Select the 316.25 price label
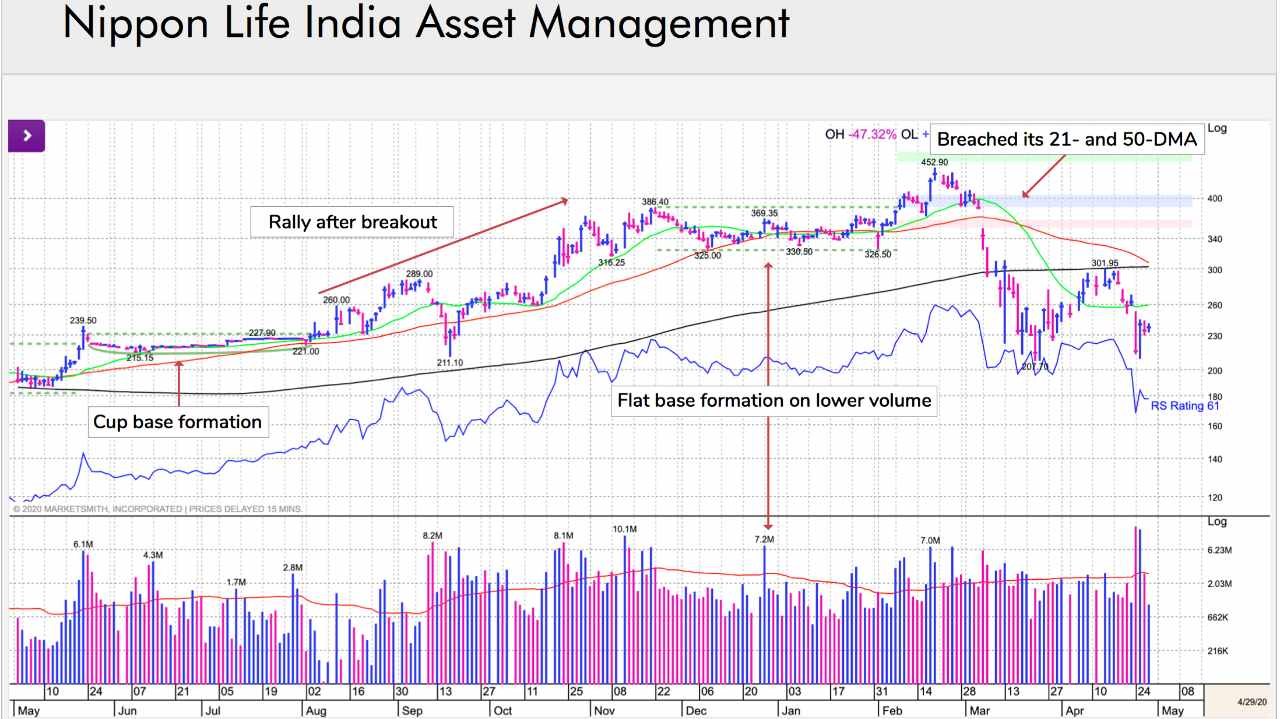Image resolution: width=1280 pixels, height=719 pixels. (x=611, y=262)
